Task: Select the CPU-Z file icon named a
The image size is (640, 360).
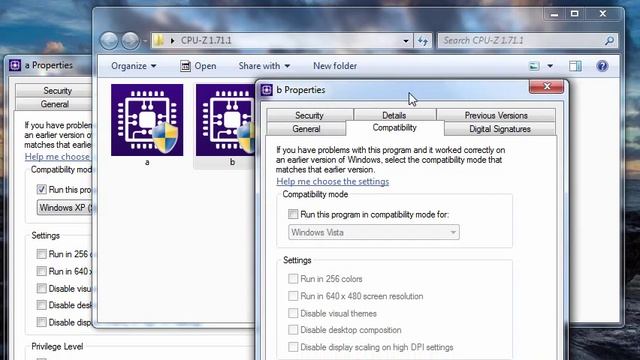Action: (x=147, y=120)
